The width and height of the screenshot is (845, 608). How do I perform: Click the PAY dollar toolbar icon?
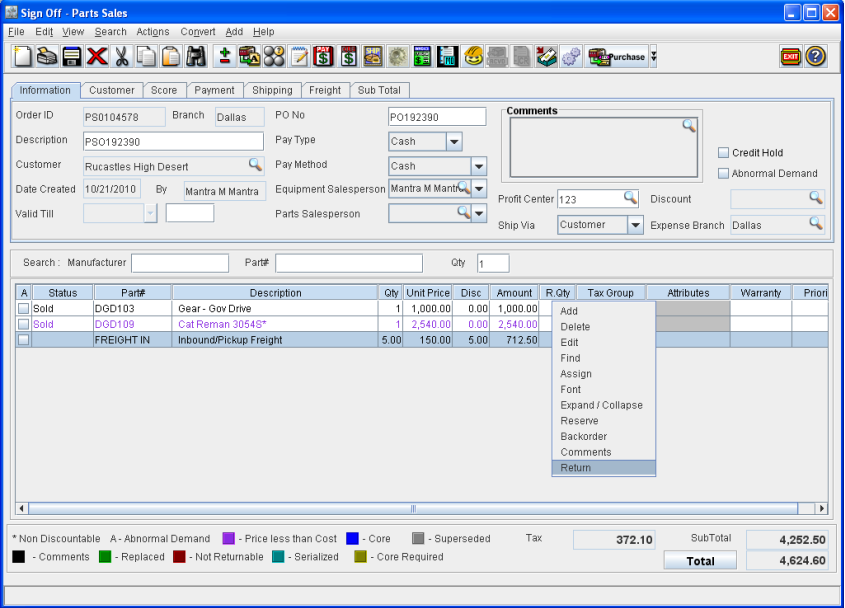[323, 56]
